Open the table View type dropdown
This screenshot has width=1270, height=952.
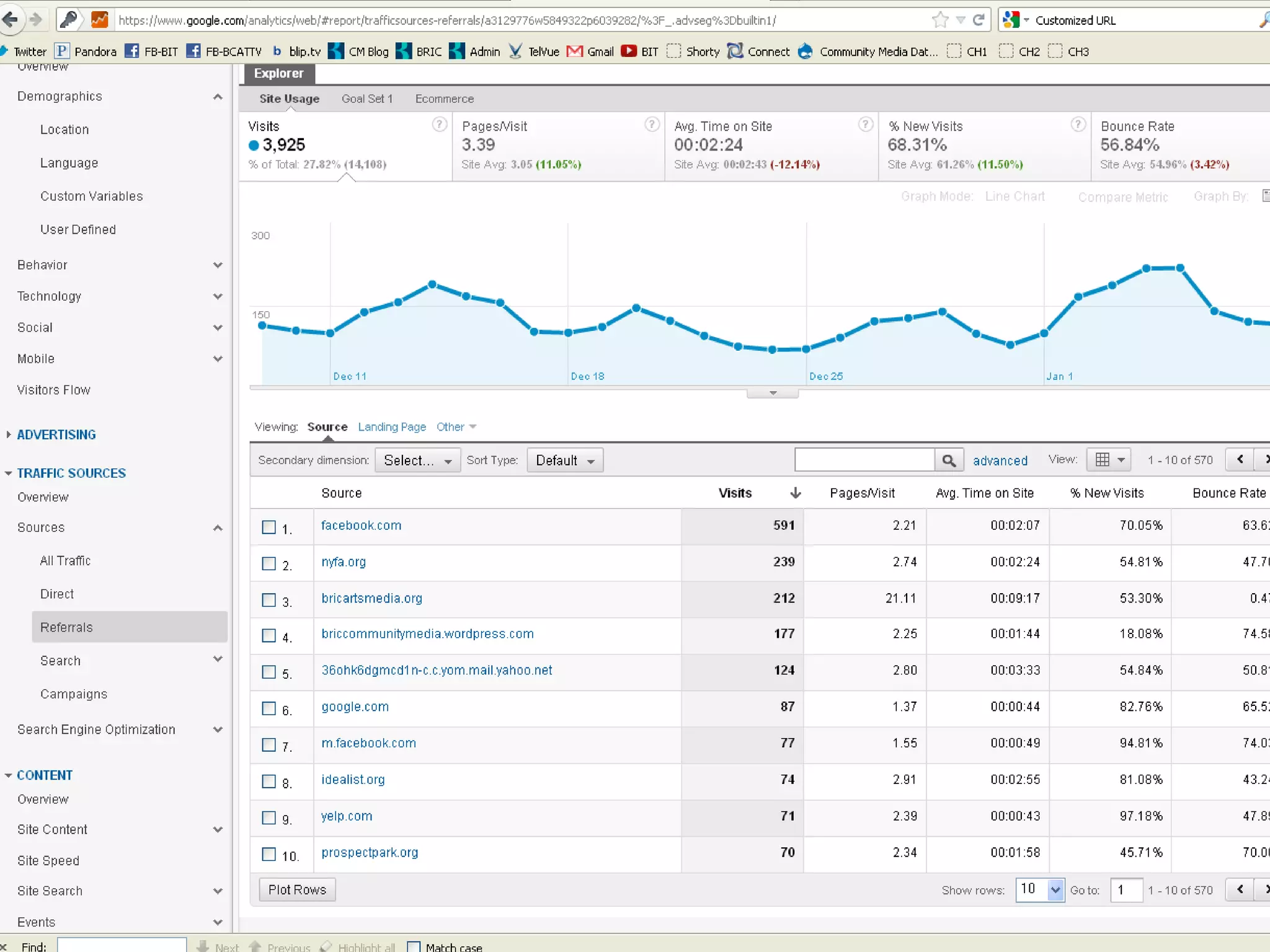point(1109,460)
